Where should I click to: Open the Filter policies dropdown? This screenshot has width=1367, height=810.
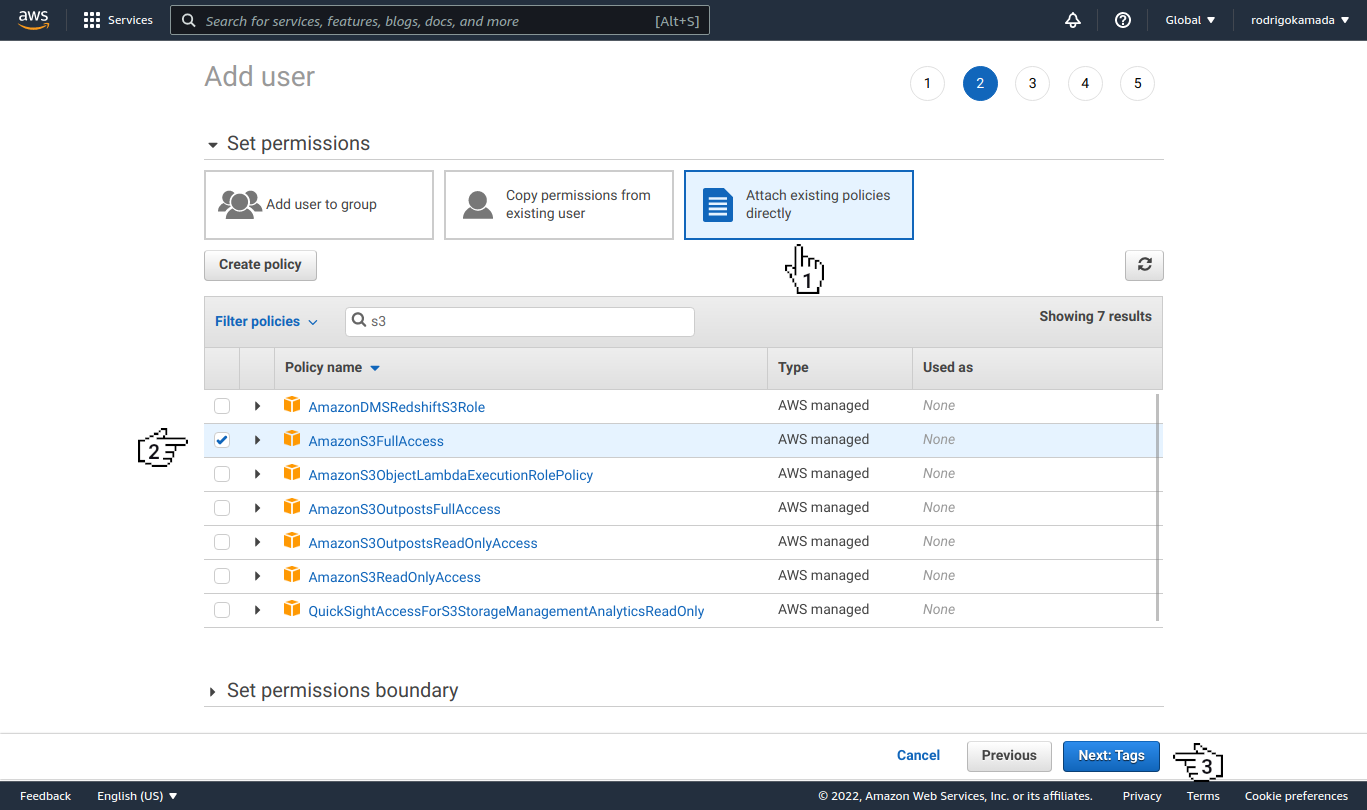(266, 321)
